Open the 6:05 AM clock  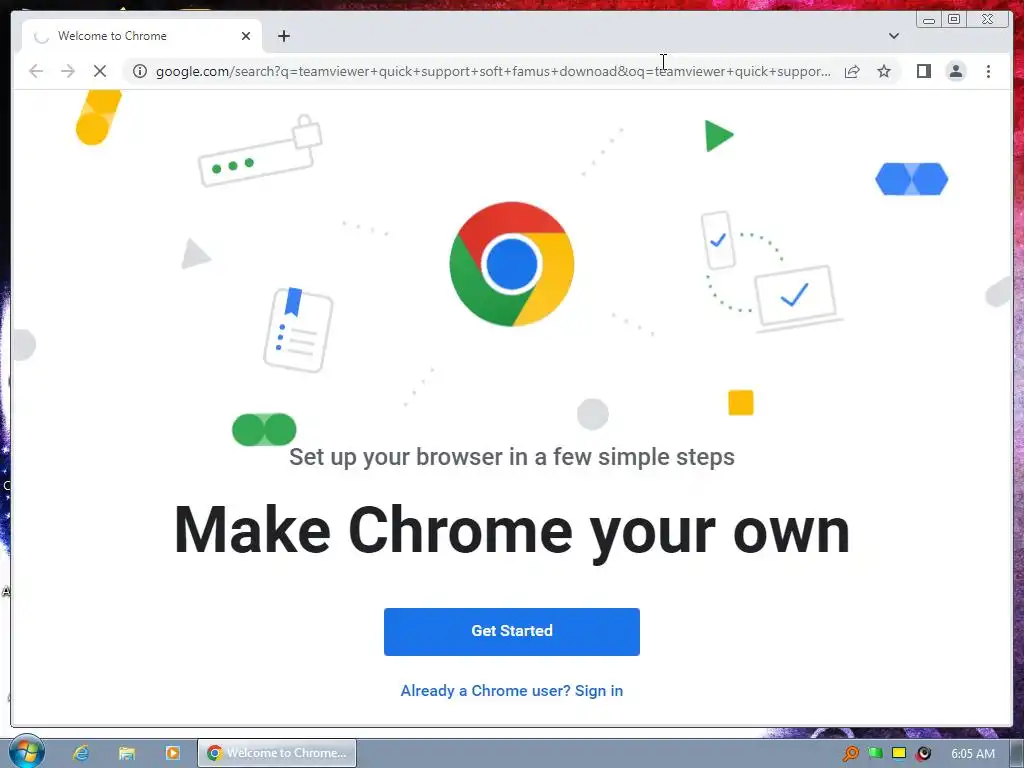point(972,754)
